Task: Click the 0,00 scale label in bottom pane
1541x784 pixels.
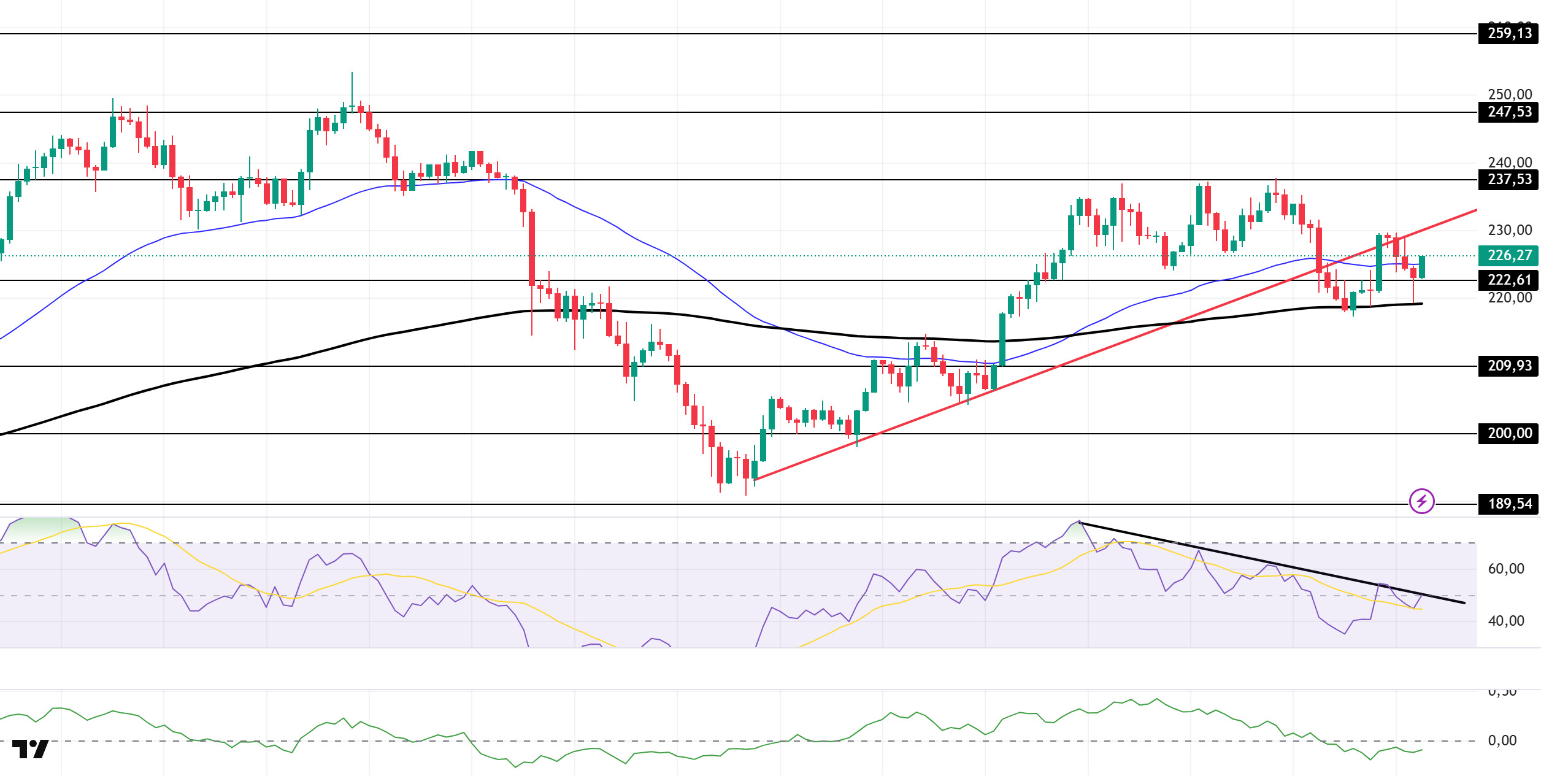Action: click(1502, 740)
